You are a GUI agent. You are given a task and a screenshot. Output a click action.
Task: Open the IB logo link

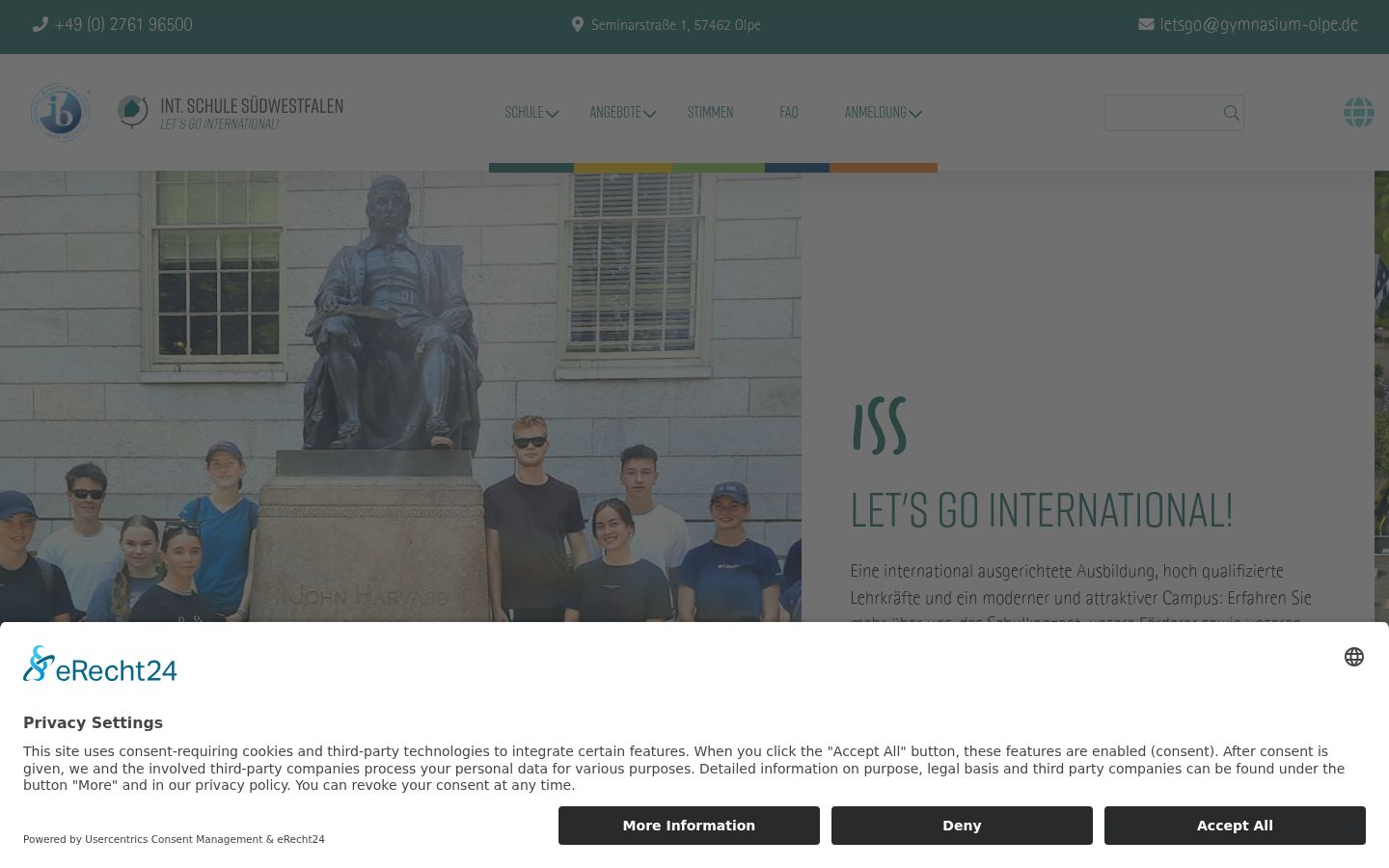tap(61, 113)
